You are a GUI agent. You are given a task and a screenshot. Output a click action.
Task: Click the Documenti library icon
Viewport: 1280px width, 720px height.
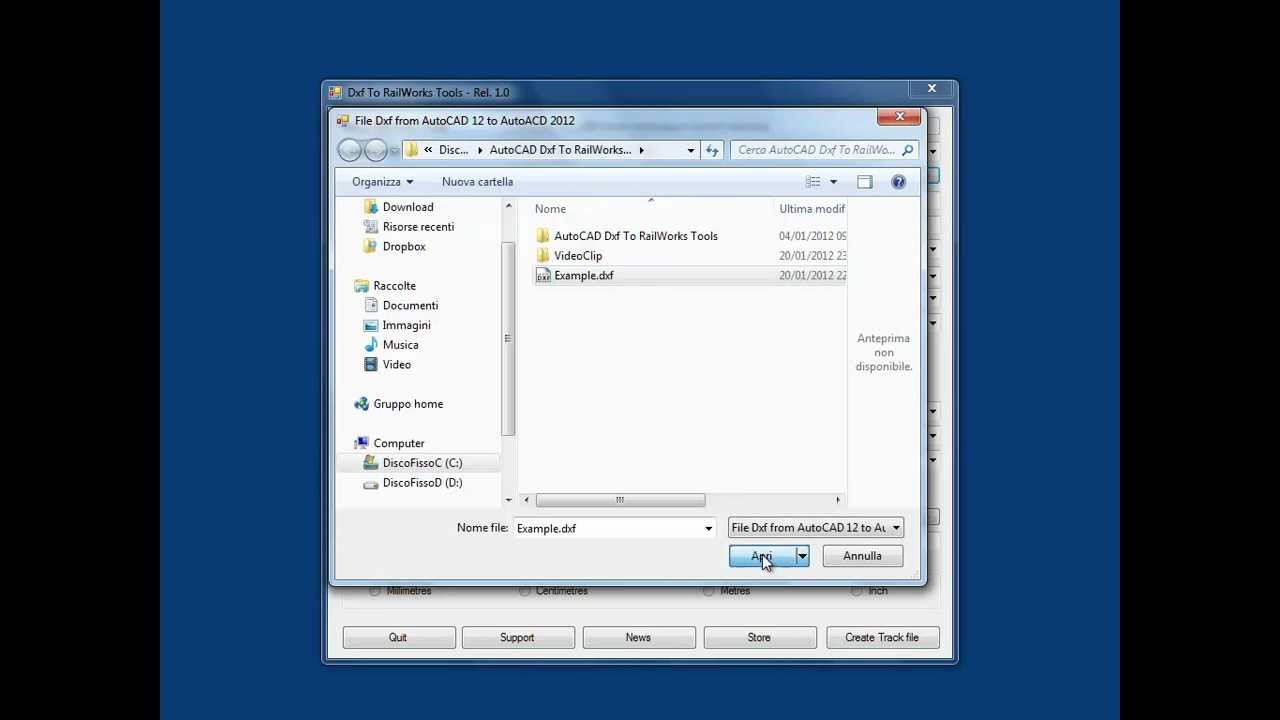(x=371, y=305)
